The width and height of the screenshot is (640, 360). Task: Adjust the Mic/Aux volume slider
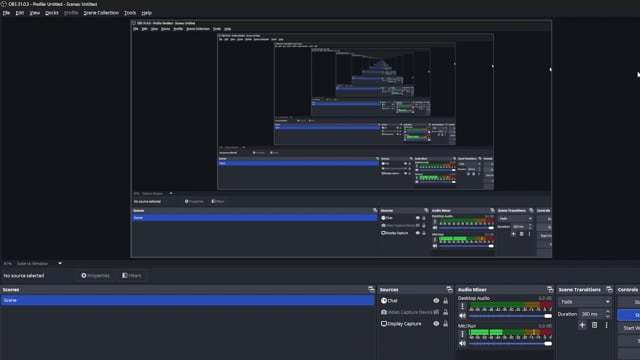(x=510, y=344)
